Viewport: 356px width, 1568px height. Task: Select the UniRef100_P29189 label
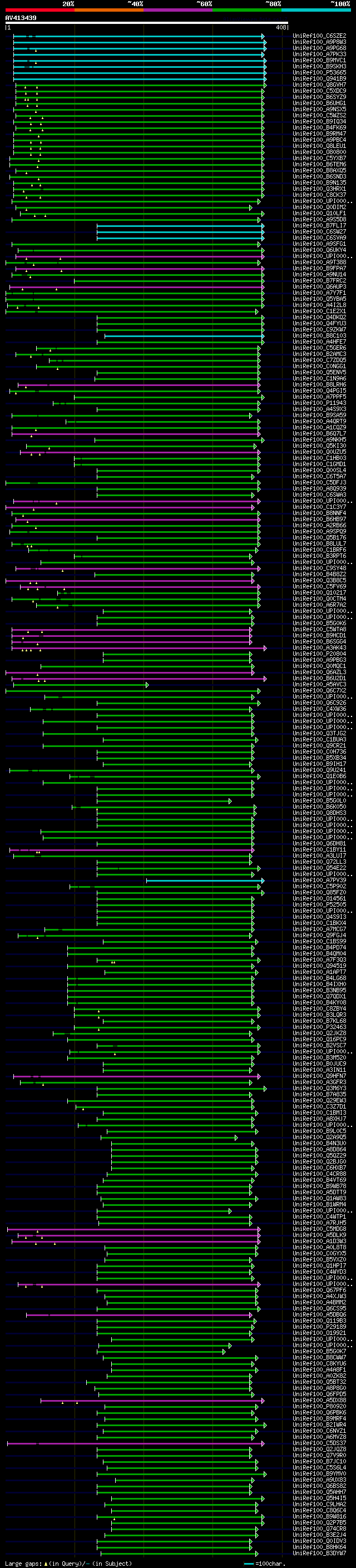(319, 1327)
